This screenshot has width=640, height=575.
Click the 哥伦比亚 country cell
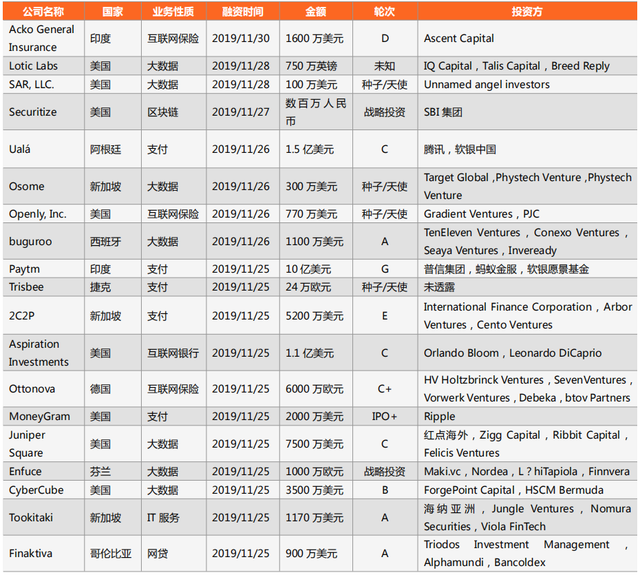[111, 554]
